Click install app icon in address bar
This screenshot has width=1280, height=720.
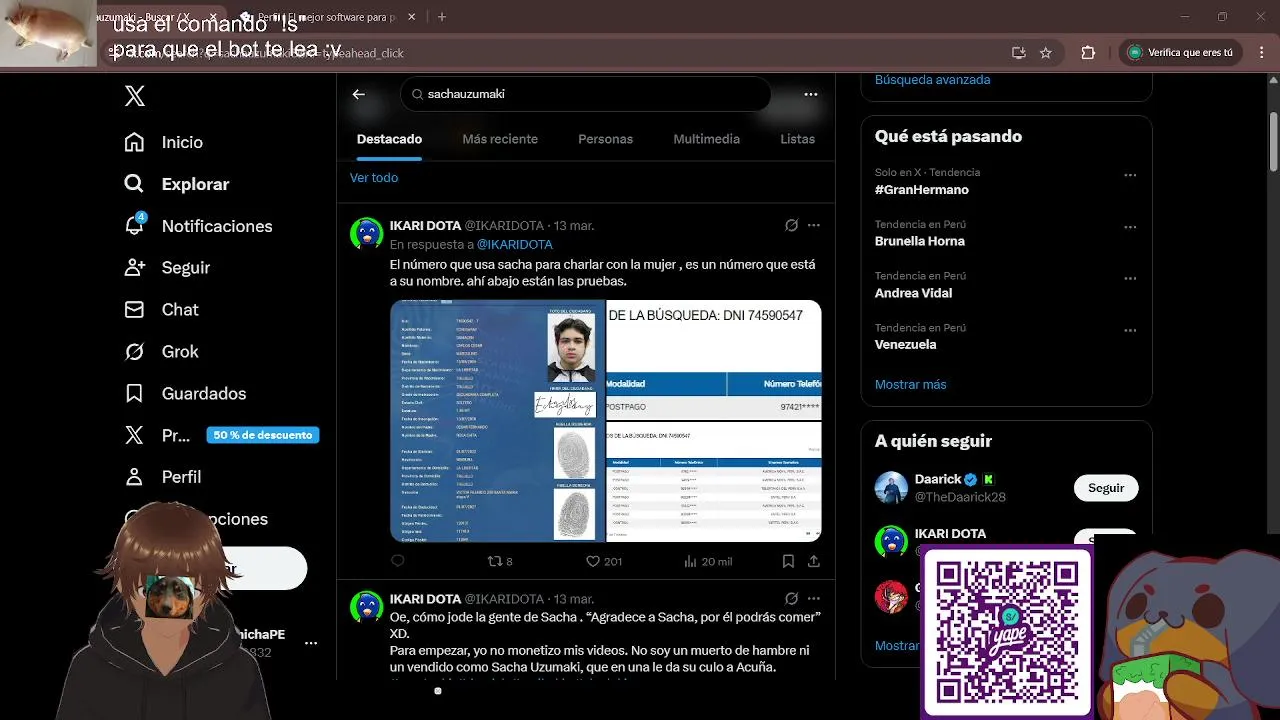(x=1018, y=53)
